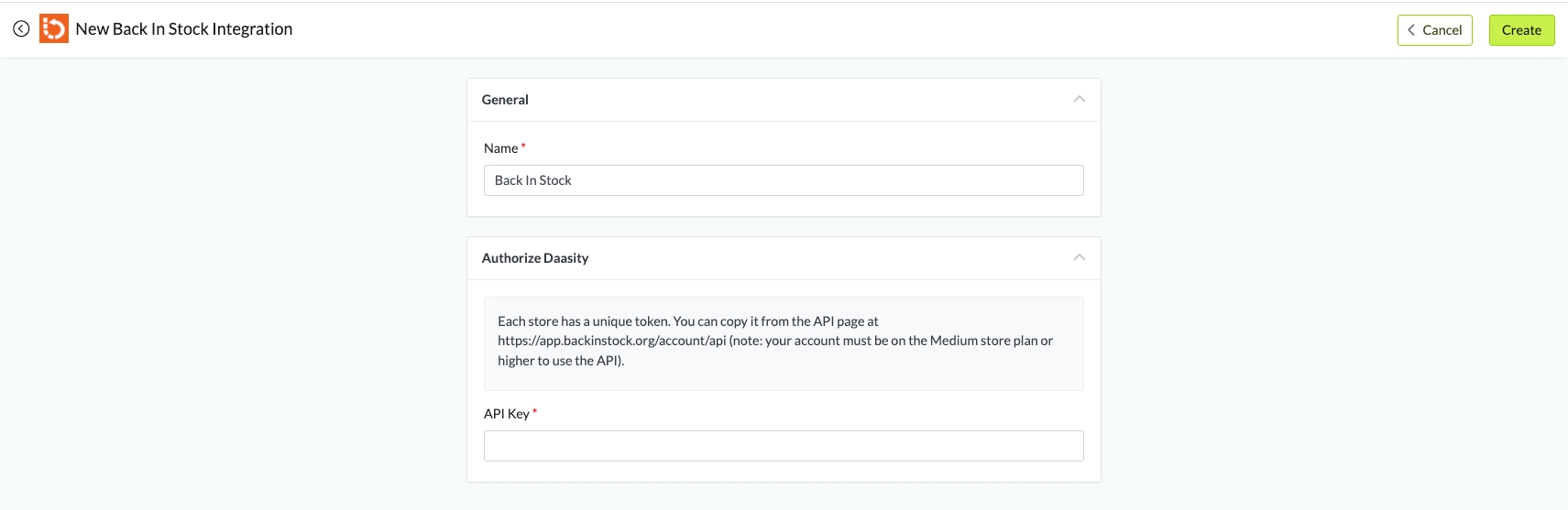Click the API Key field label
1568x510 pixels.
pos(506,414)
